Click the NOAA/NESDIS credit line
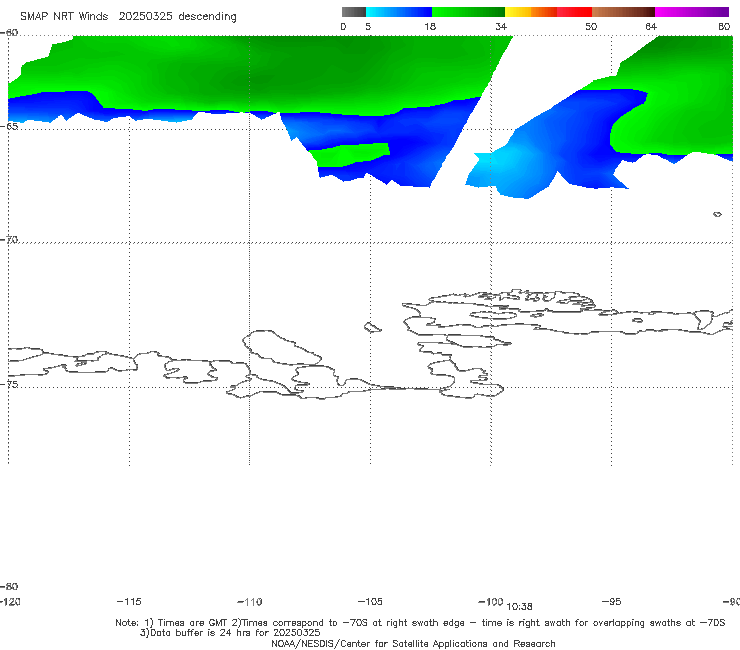Image resolution: width=740 pixels, height=650 pixels. (413, 643)
